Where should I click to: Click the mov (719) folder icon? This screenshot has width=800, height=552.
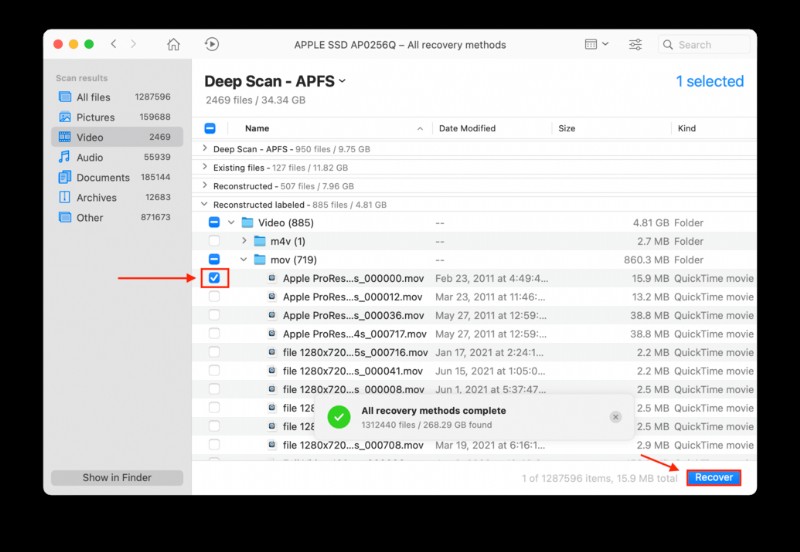coord(260,259)
